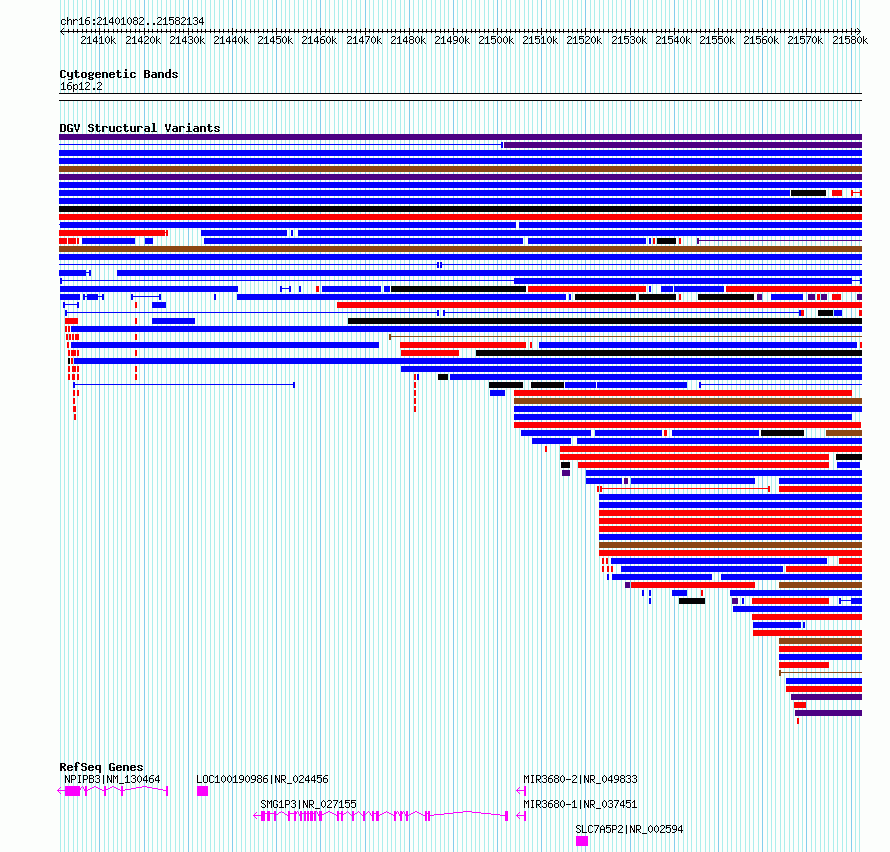This screenshot has width=890, height=852.
Task: Click the 21500k ruler tick label
Action: (496, 40)
